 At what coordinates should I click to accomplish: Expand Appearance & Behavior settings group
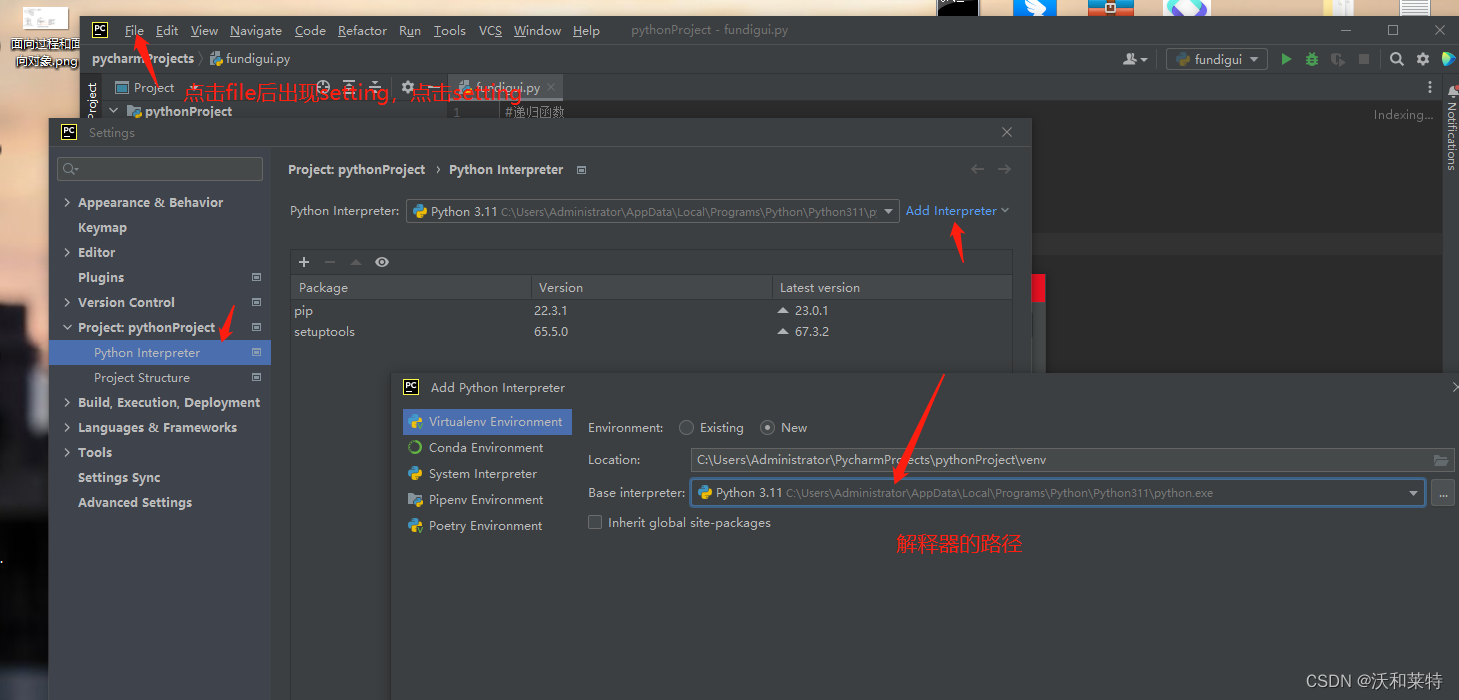click(67, 203)
